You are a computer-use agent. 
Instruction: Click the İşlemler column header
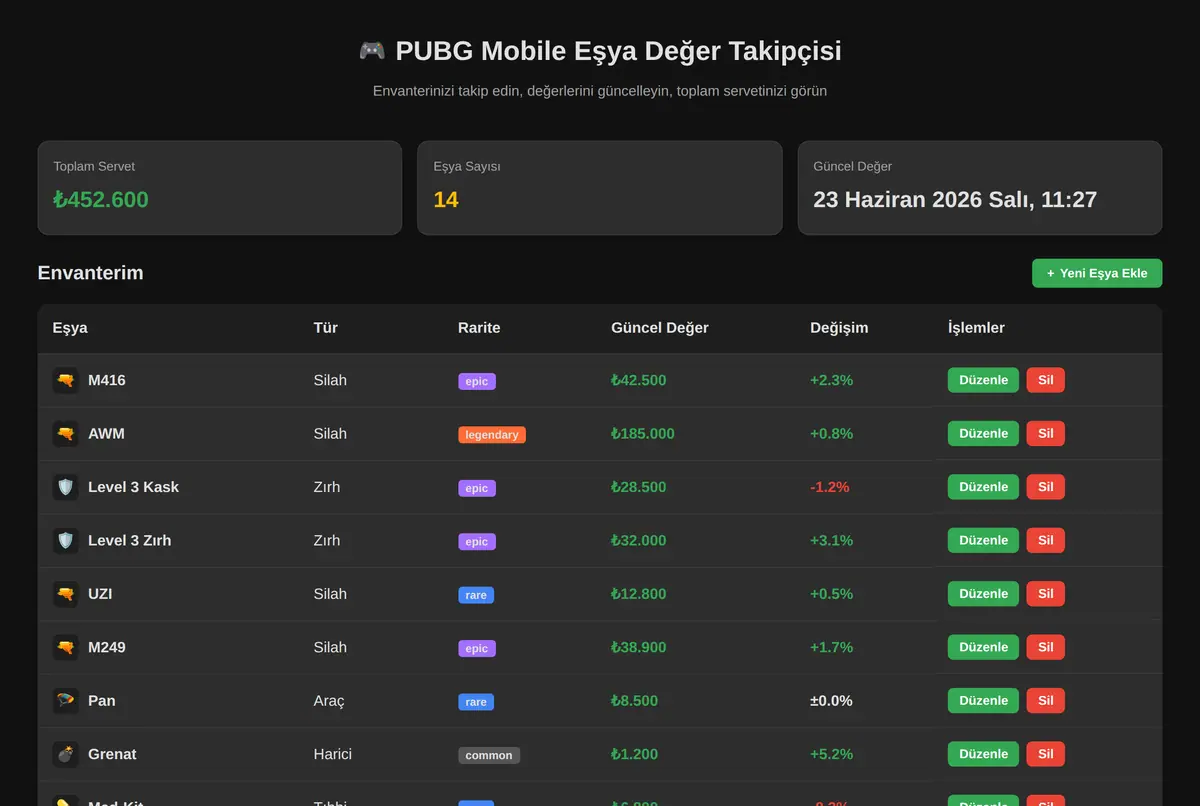(x=976, y=328)
